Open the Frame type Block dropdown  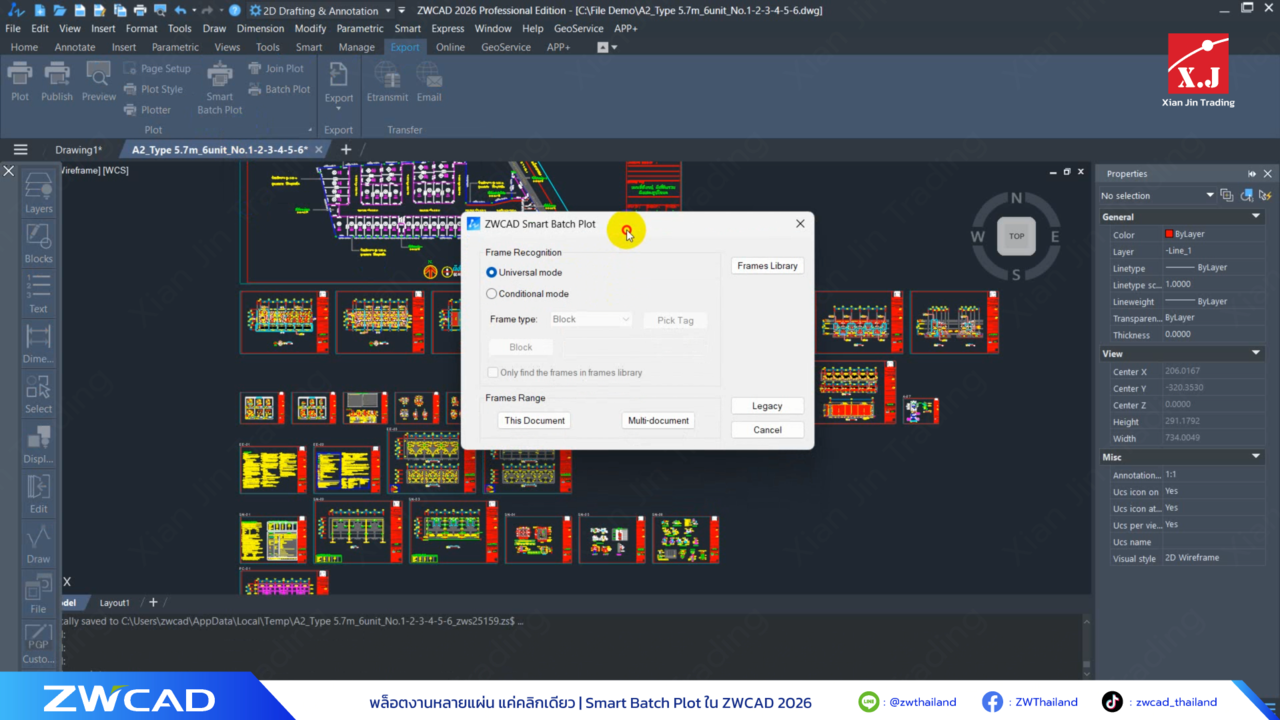[x=590, y=319]
